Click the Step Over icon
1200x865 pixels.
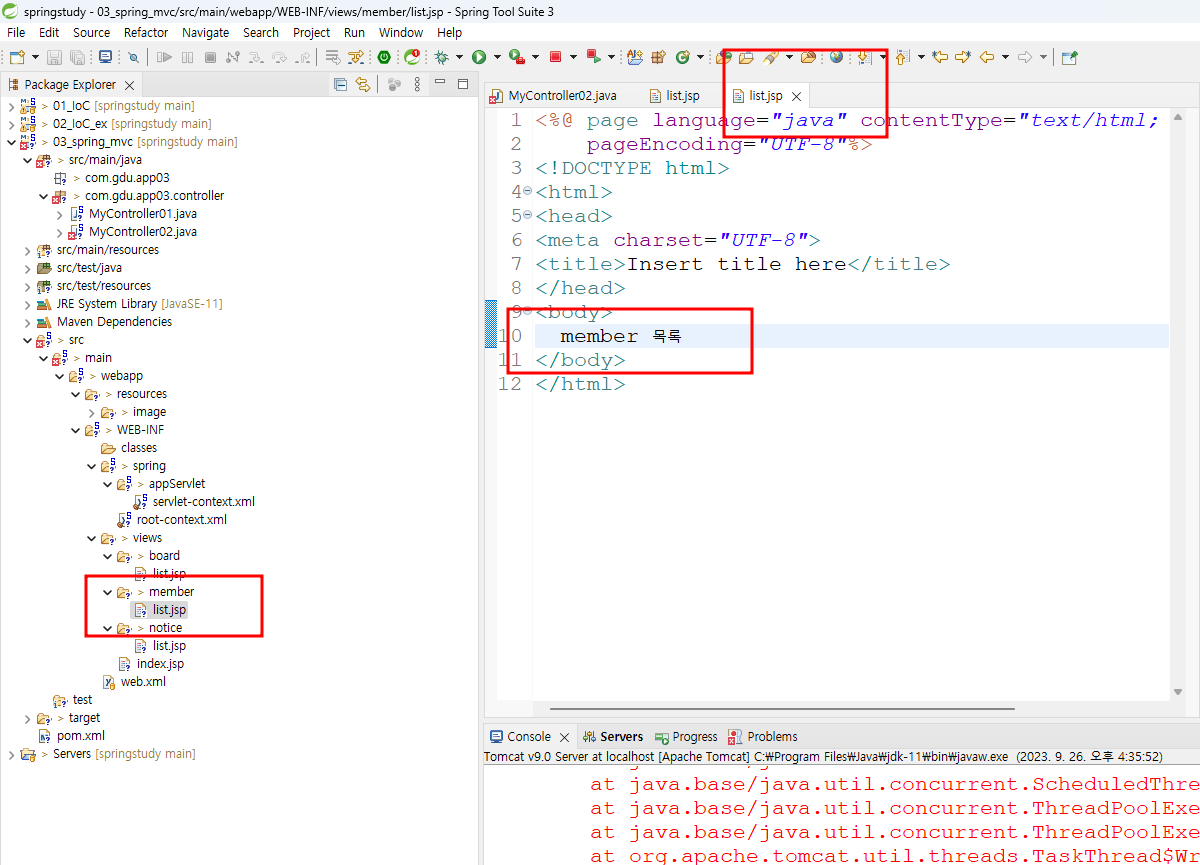tap(279, 57)
